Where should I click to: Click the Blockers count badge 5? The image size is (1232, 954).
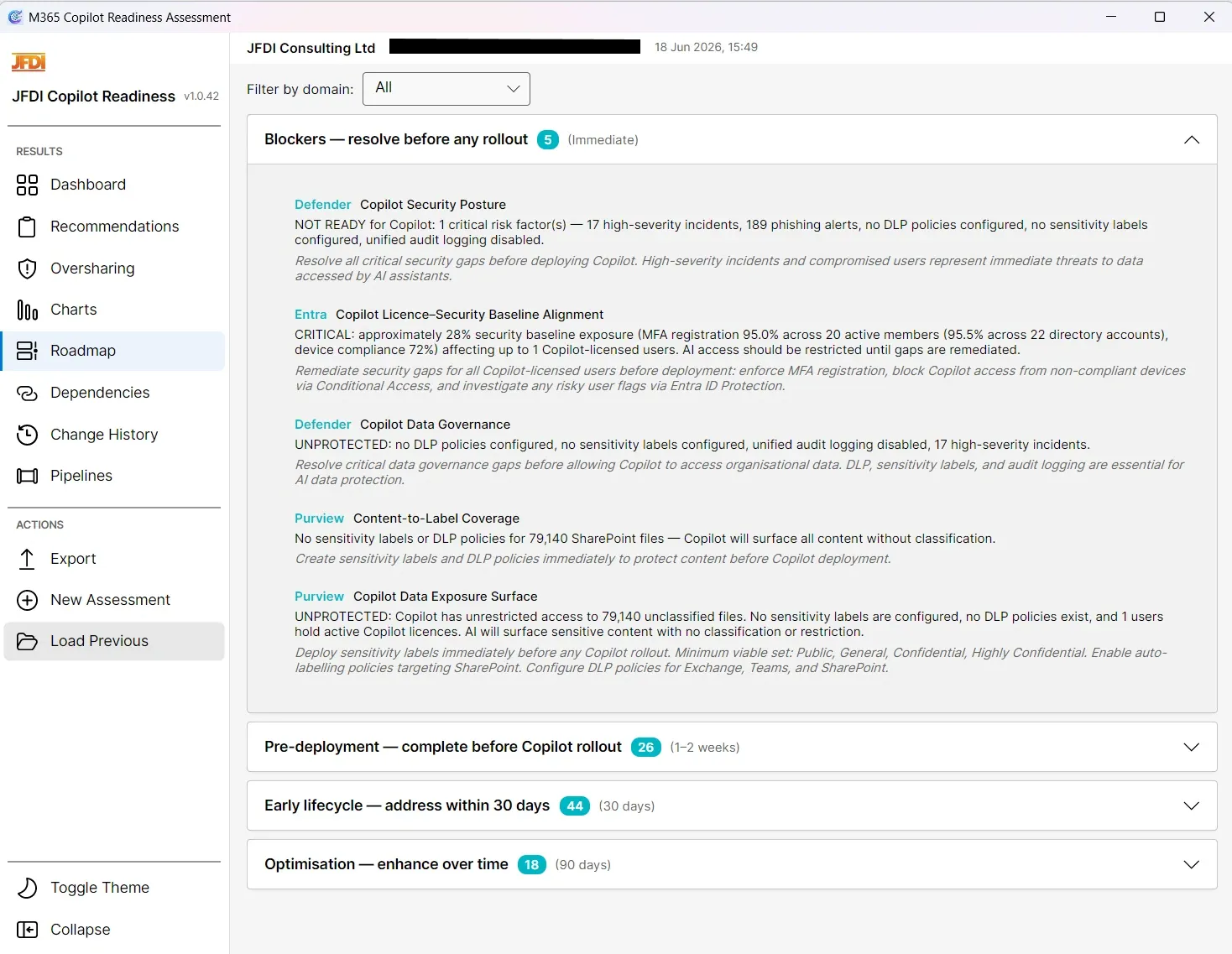pyautogui.click(x=548, y=140)
